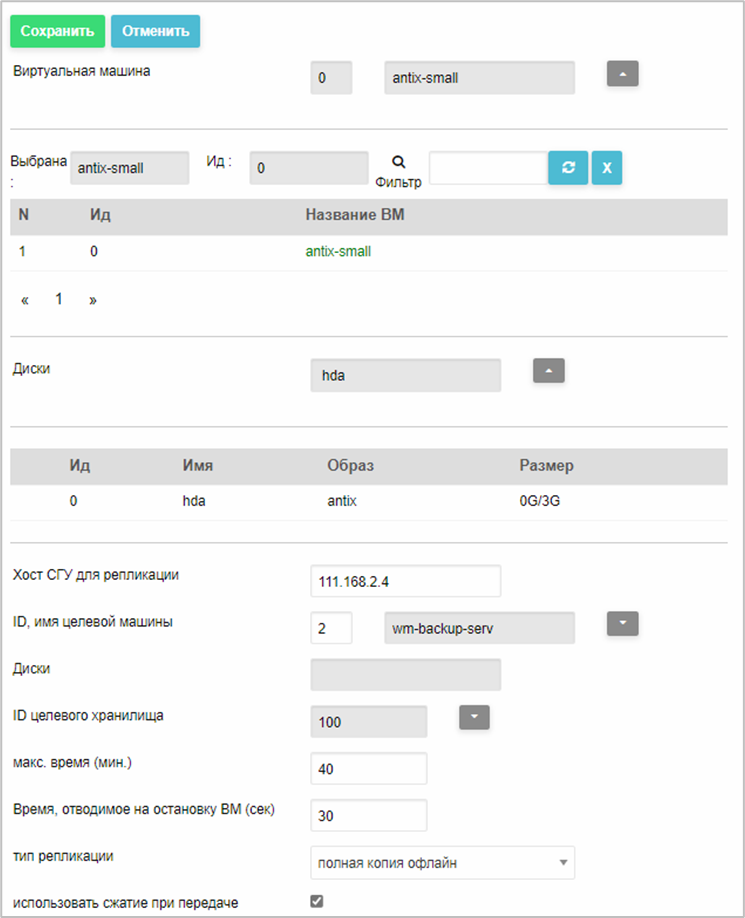
Task: Click the макс. время (мин.) field
Action: (369, 768)
